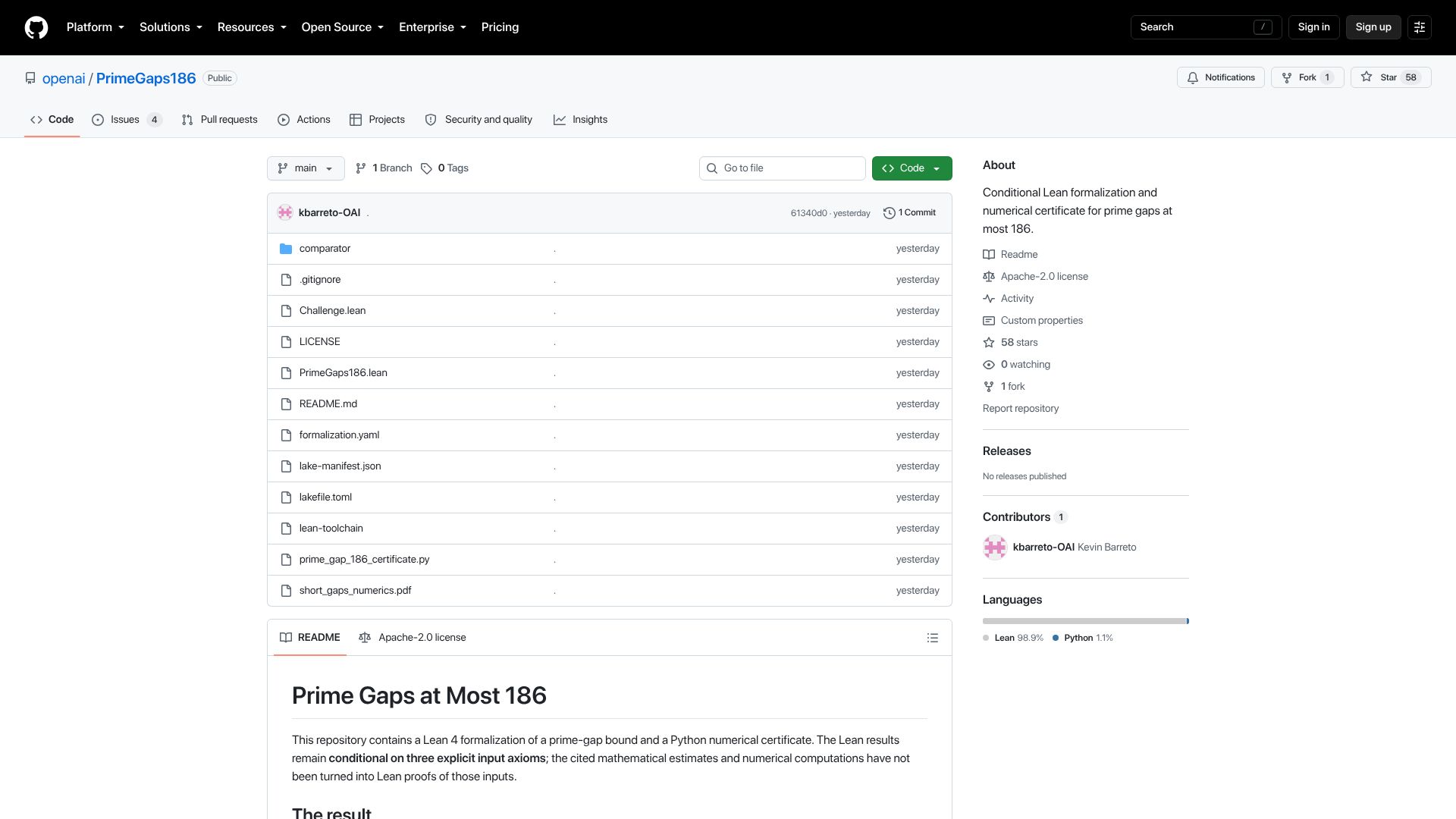Expand the Enterprise menu
This screenshot has width=1456, height=819.
432,27
